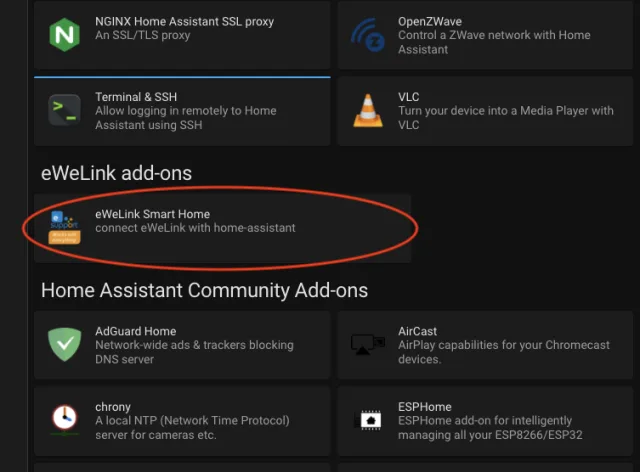Click the blue OpenZWave logo icon
This screenshot has width=640, height=472.
click(x=367, y=35)
